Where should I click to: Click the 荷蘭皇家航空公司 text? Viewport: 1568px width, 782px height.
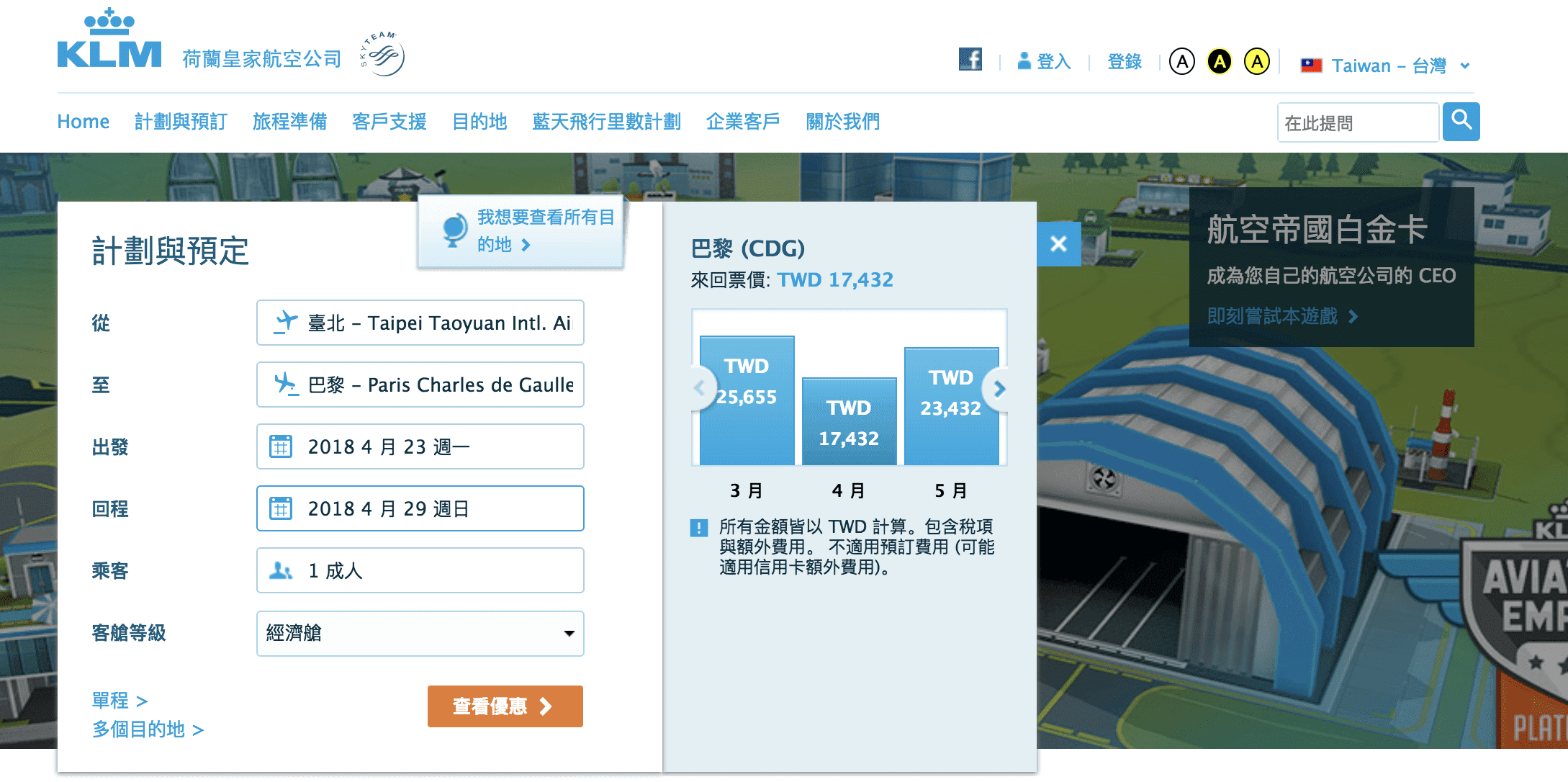(262, 58)
